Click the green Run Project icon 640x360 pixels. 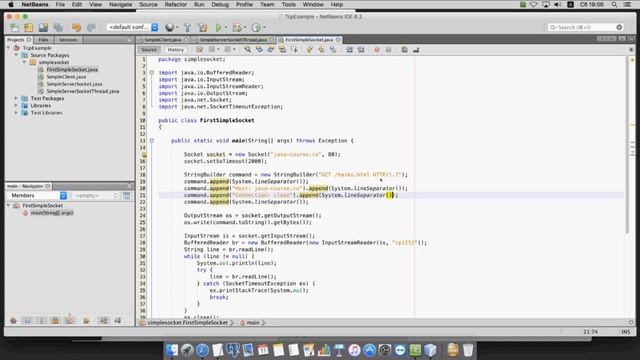tap(218, 27)
